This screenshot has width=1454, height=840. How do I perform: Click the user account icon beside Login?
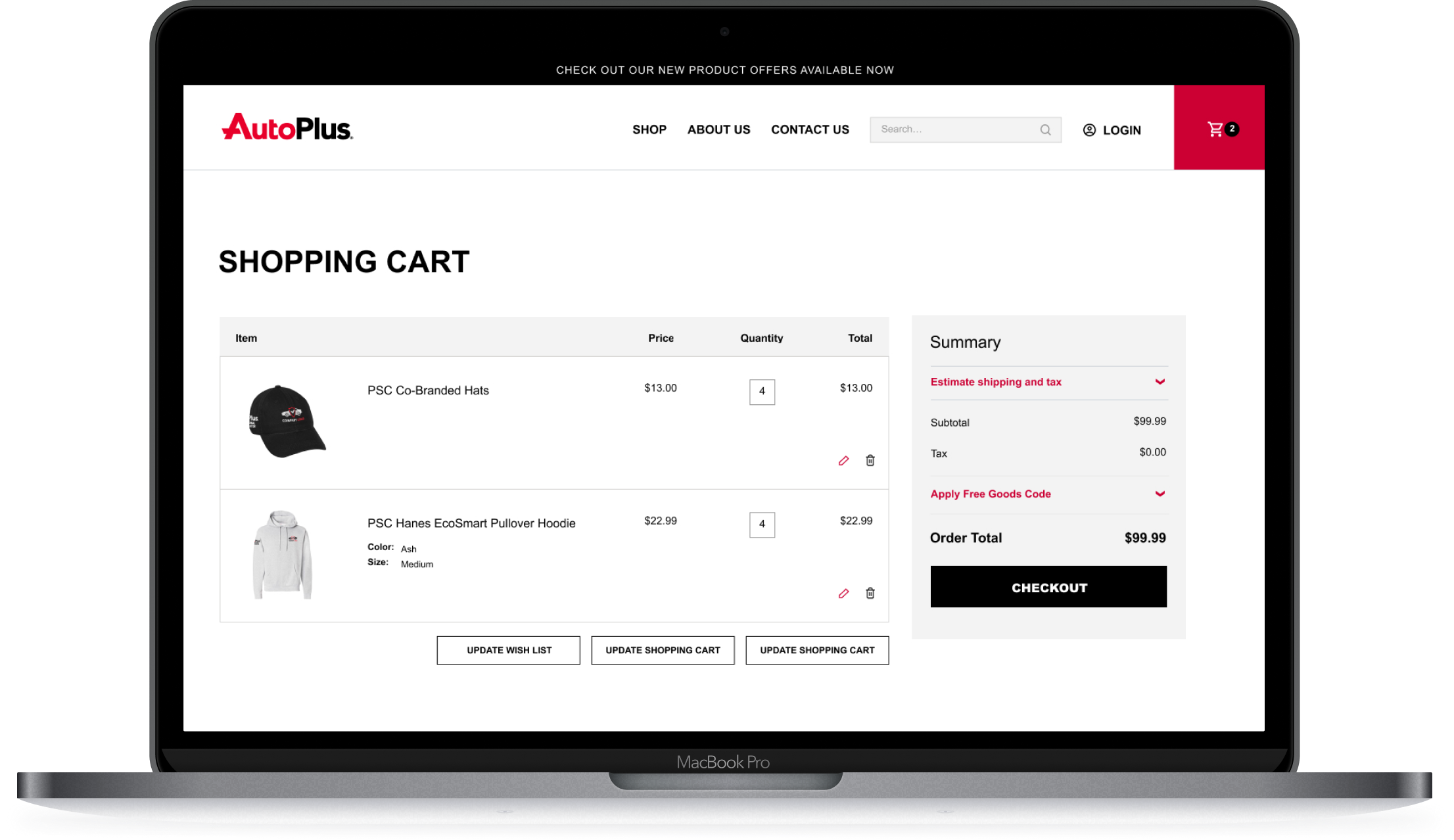[x=1089, y=130]
